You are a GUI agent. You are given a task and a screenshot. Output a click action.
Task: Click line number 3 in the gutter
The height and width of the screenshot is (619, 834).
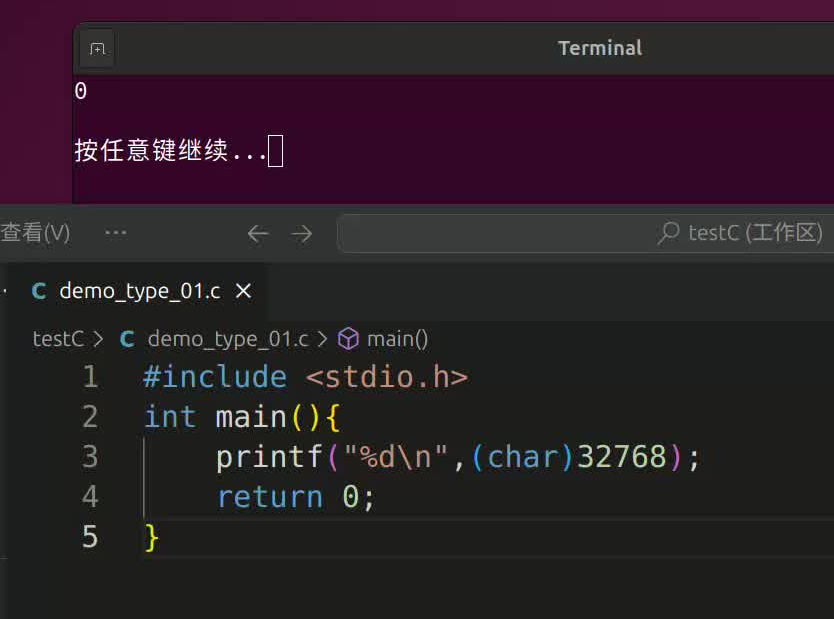coord(90,457)
